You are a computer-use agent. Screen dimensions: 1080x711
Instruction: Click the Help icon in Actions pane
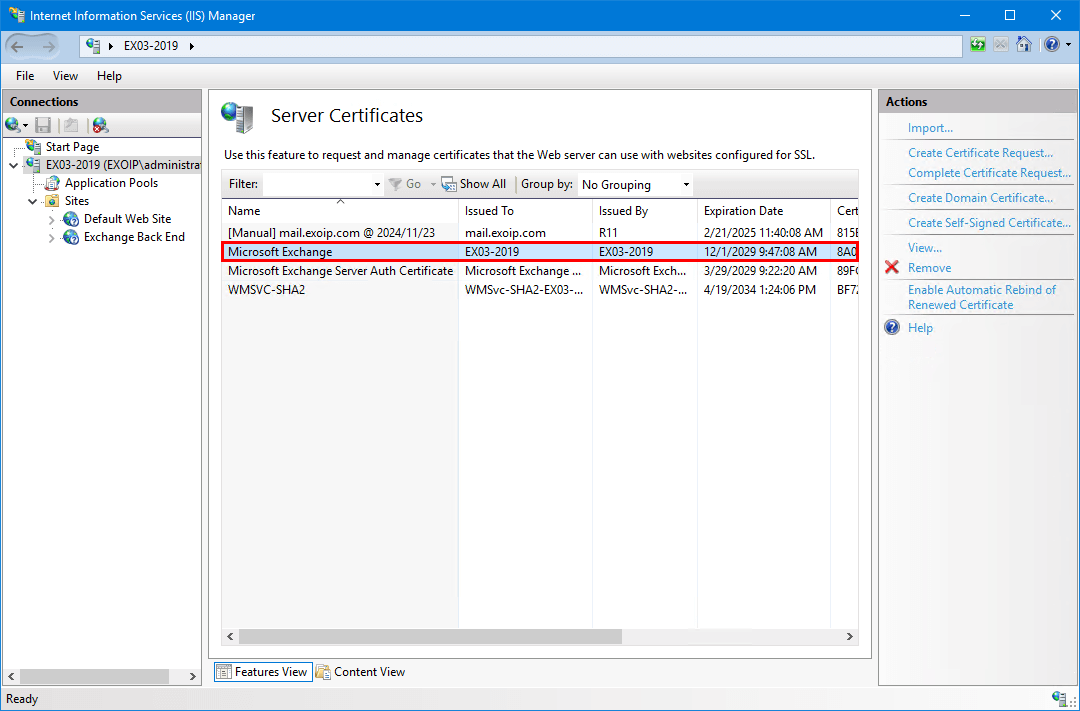pos(892,327)
